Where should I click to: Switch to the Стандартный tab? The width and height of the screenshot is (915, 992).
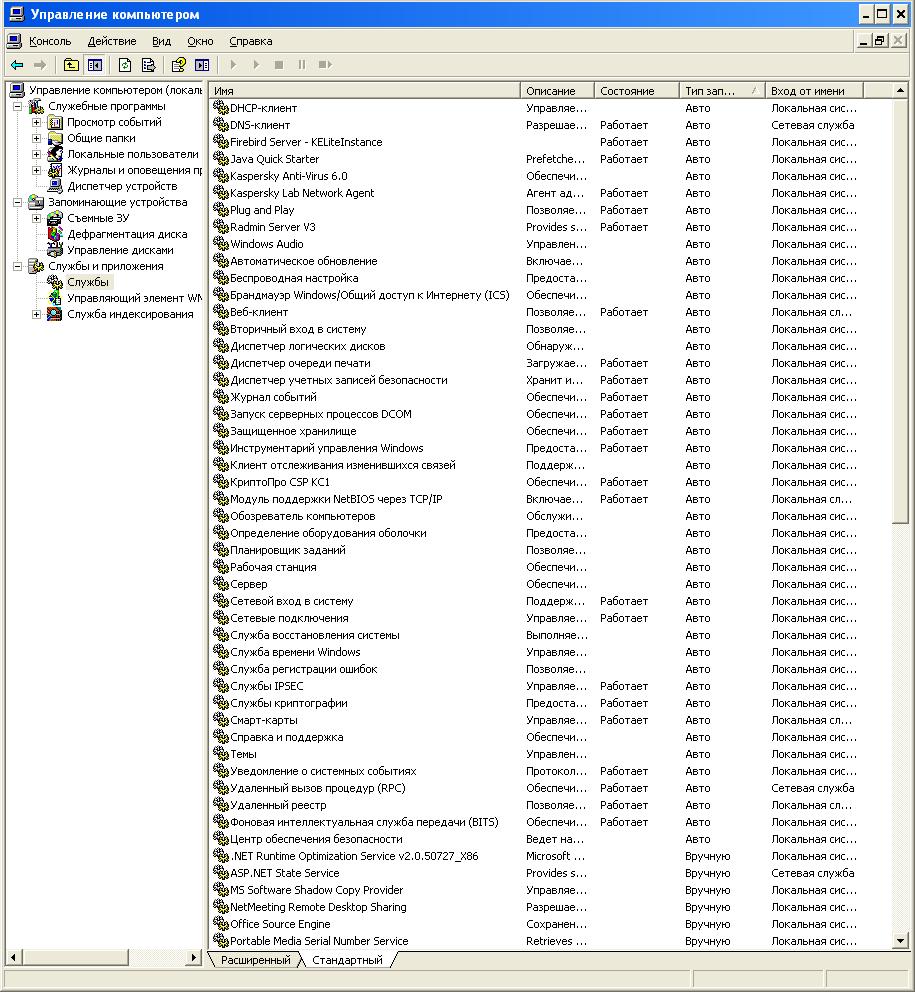[x=347, y=960]
